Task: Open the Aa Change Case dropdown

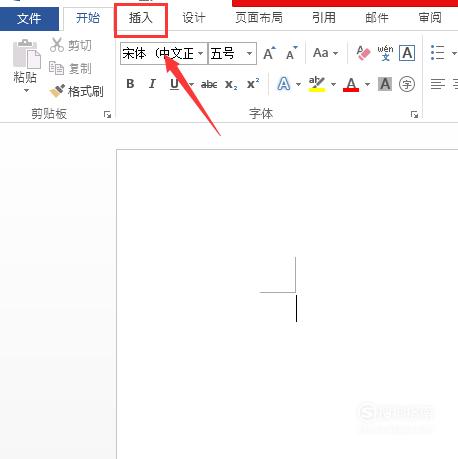Action: coord(326,53)
